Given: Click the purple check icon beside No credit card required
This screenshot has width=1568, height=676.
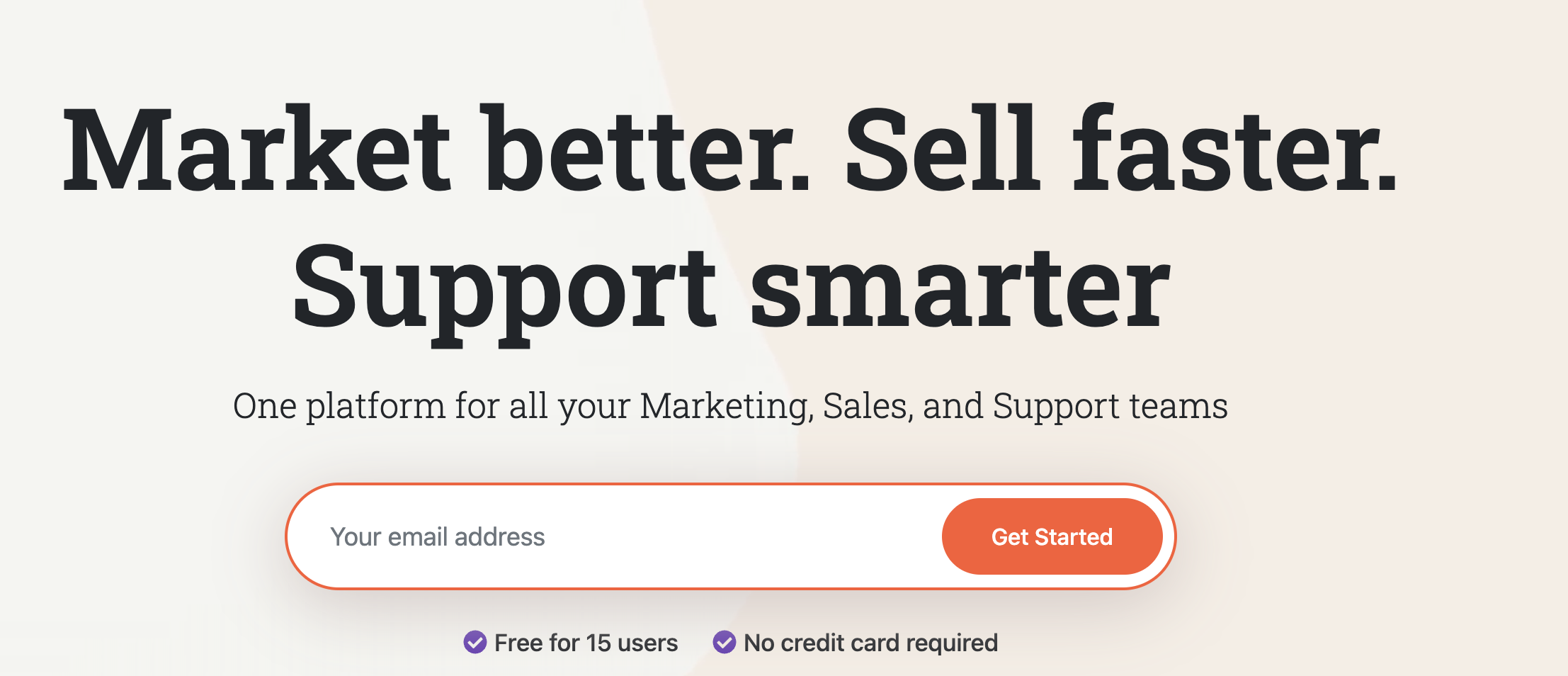Looking at the screenshot, I should 725,643.
